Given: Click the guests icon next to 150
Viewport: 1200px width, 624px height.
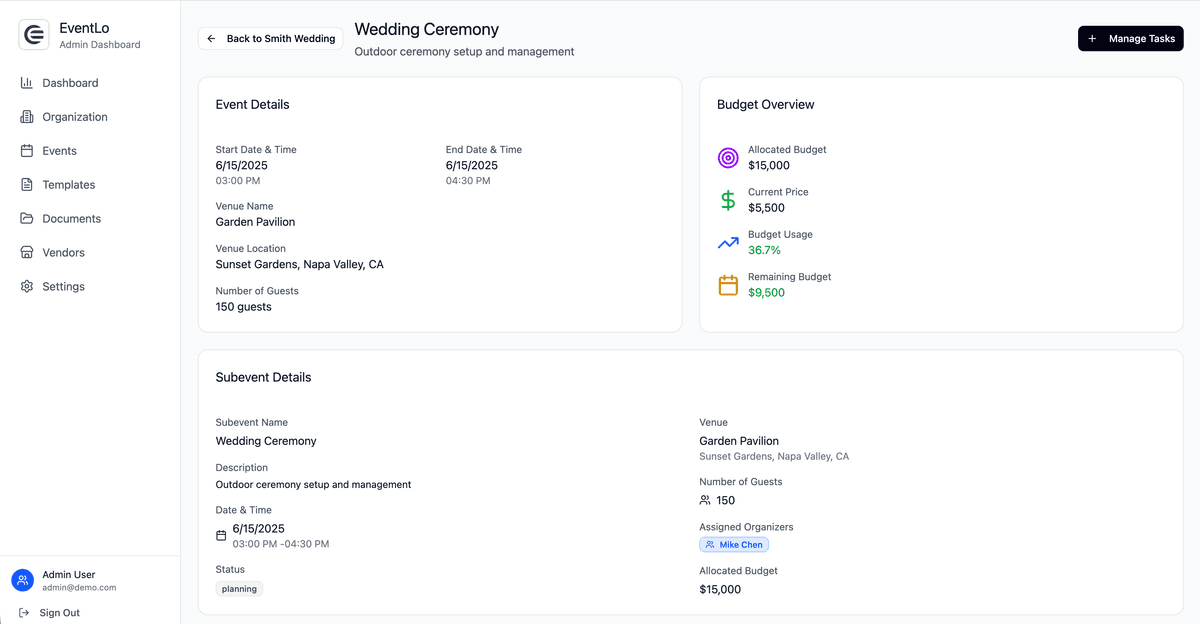Looking at the screenshot, I should coord(706,500).
